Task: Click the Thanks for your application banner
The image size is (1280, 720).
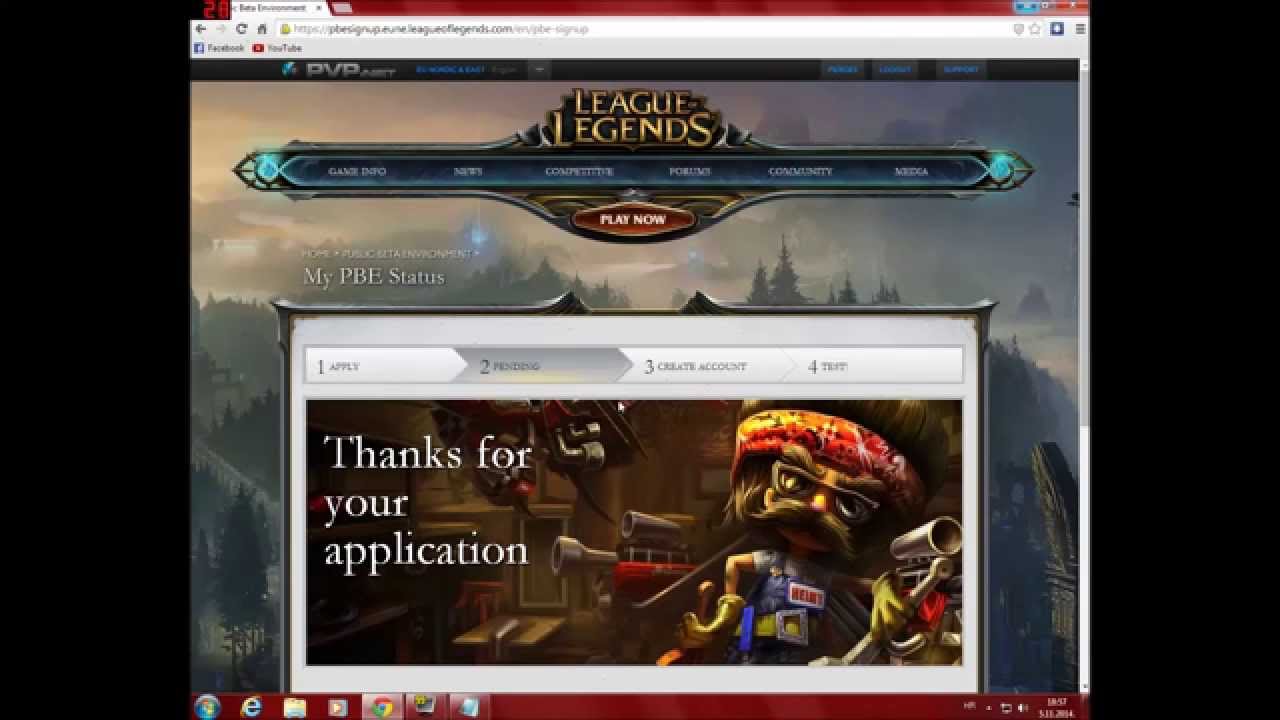Action: click(634, 532)
